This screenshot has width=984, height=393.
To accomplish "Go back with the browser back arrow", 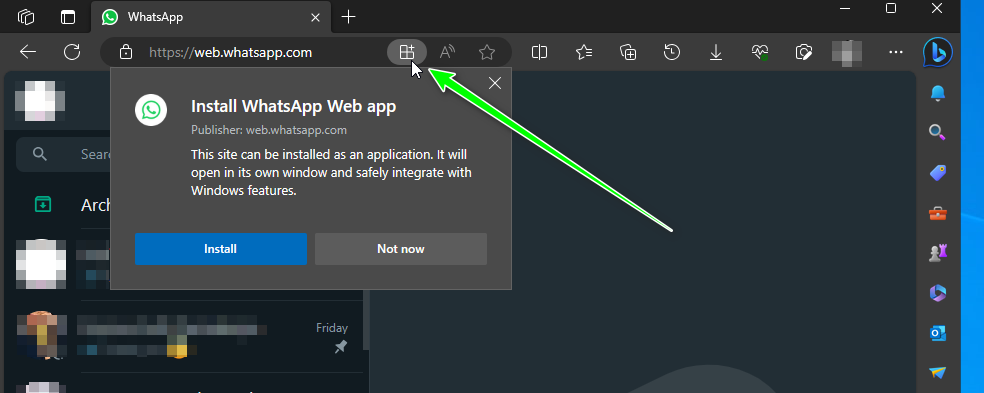I will click(x=28, y=52).
